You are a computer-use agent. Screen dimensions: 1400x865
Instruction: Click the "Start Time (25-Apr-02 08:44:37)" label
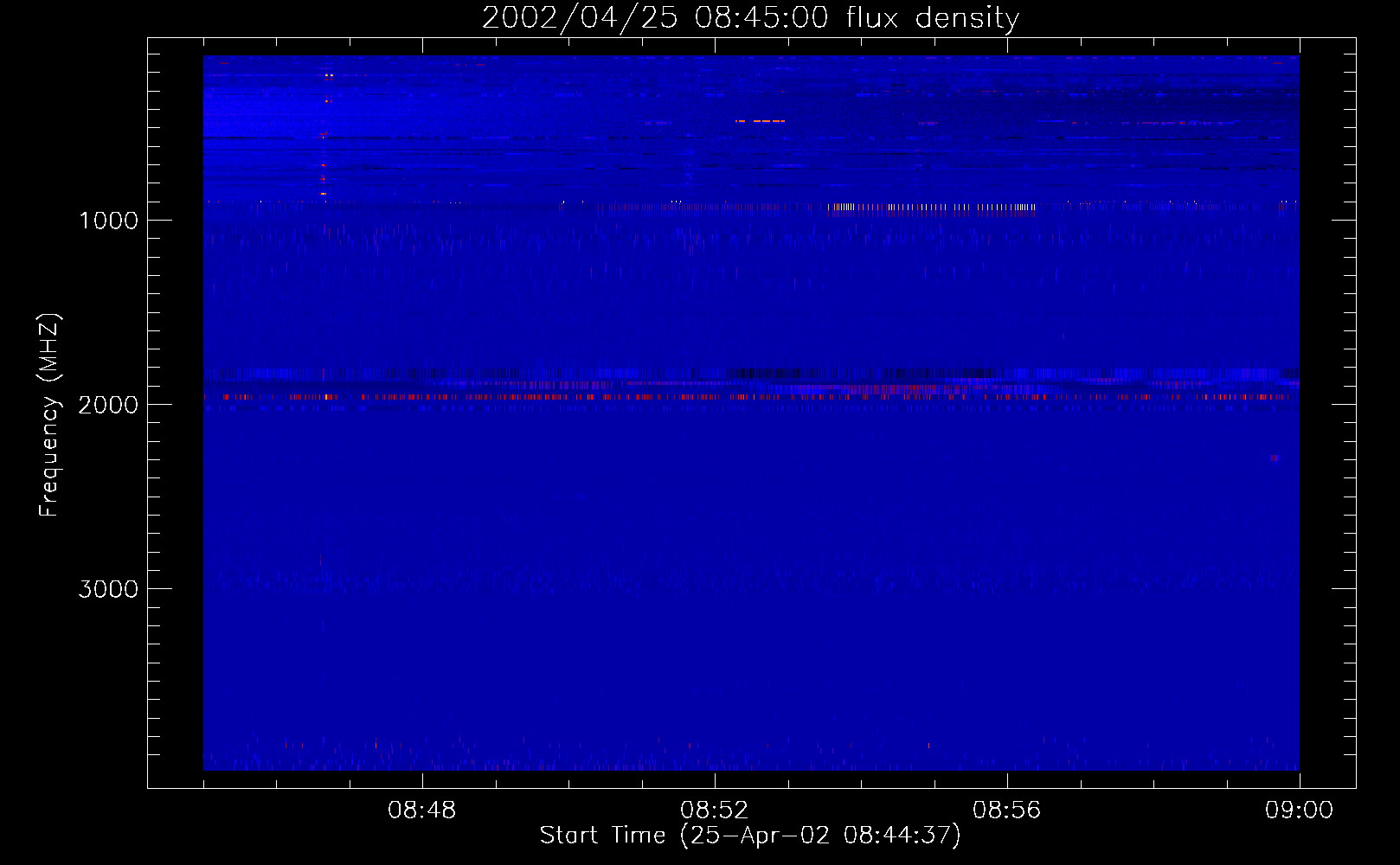tap(750, 836)
